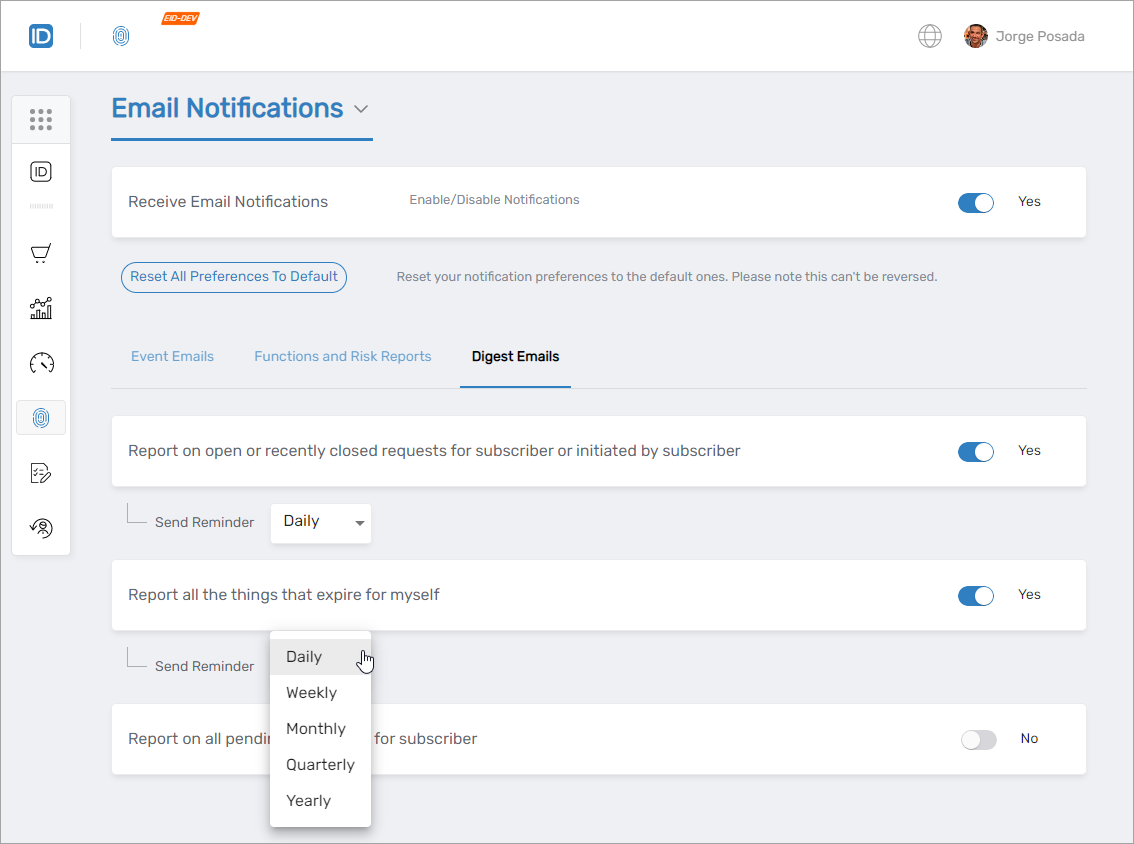
Task: Click the globe language selector
Action: coord(929,35)
